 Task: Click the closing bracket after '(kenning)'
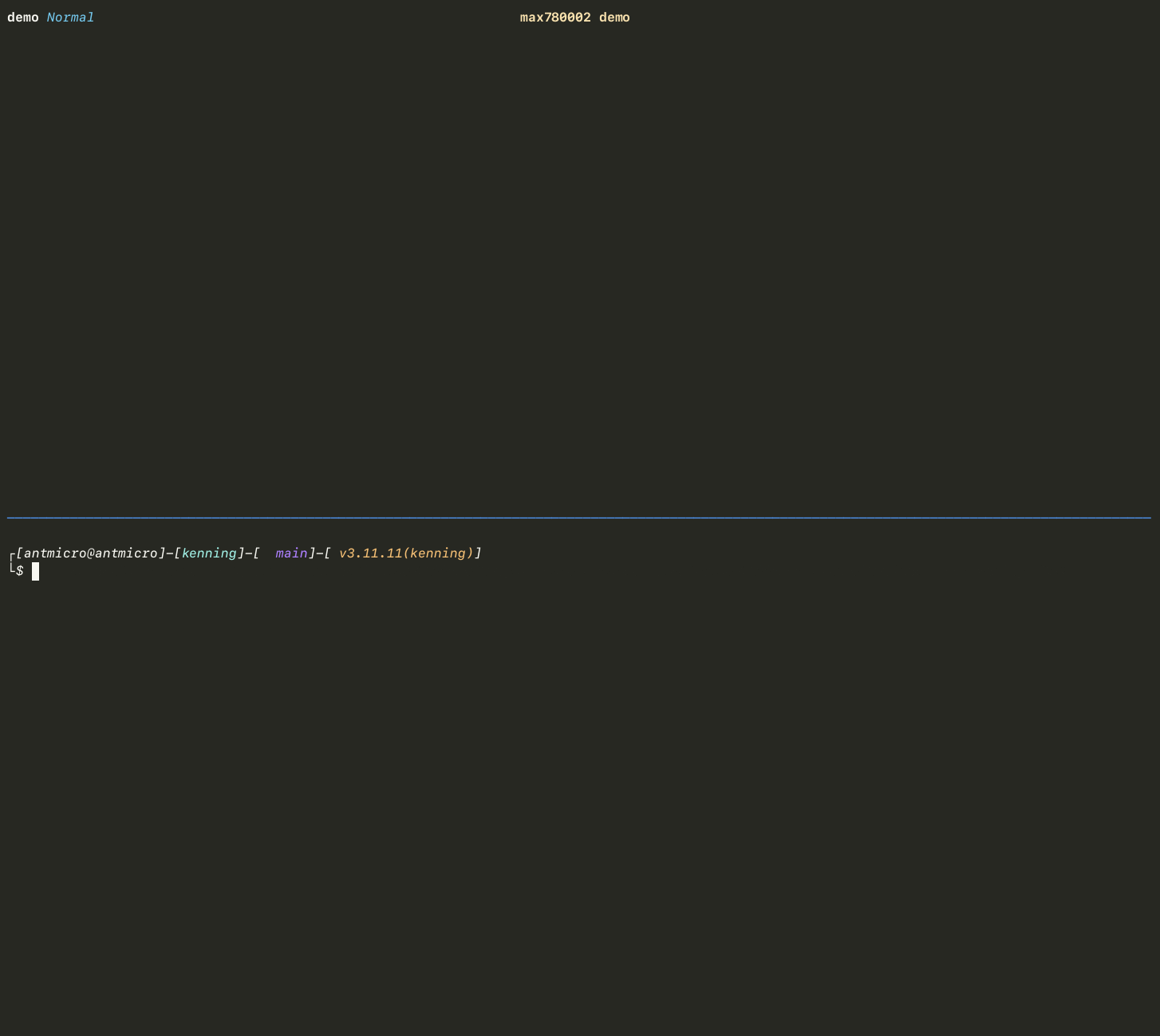click(x=478, y=553)
